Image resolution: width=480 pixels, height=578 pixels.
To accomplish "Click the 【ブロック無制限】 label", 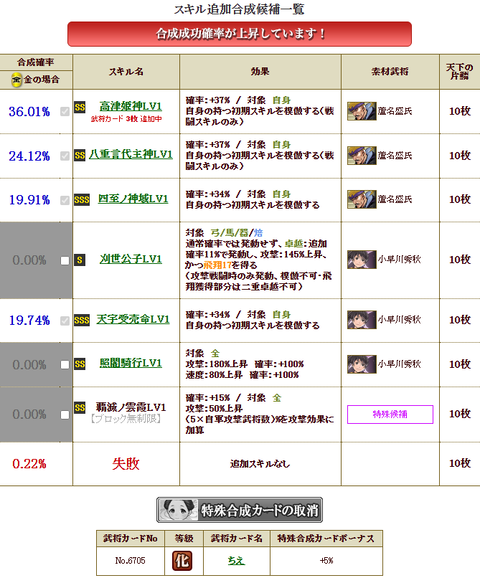I will [126, 419].
